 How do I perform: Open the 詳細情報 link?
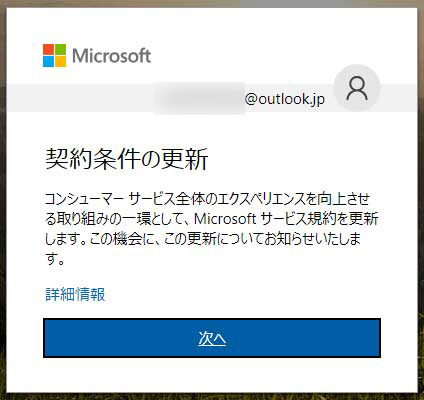(75, 294)
